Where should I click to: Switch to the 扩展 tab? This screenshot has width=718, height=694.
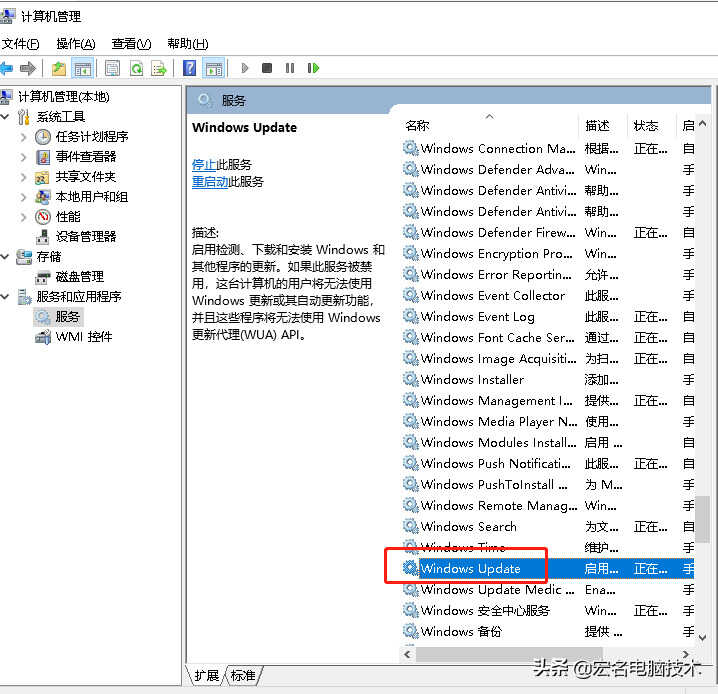pos(207,675)
